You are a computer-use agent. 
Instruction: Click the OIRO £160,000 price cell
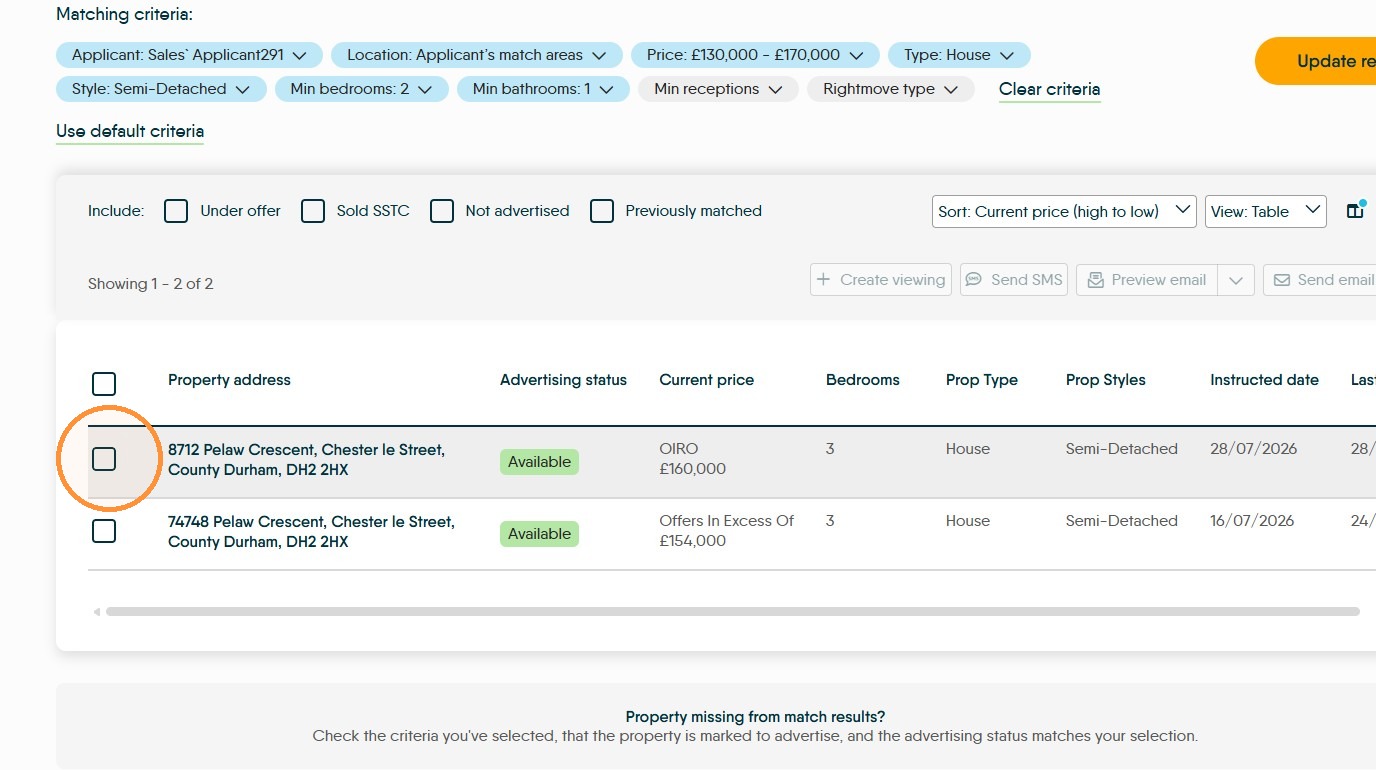click(x=693, y=459)
